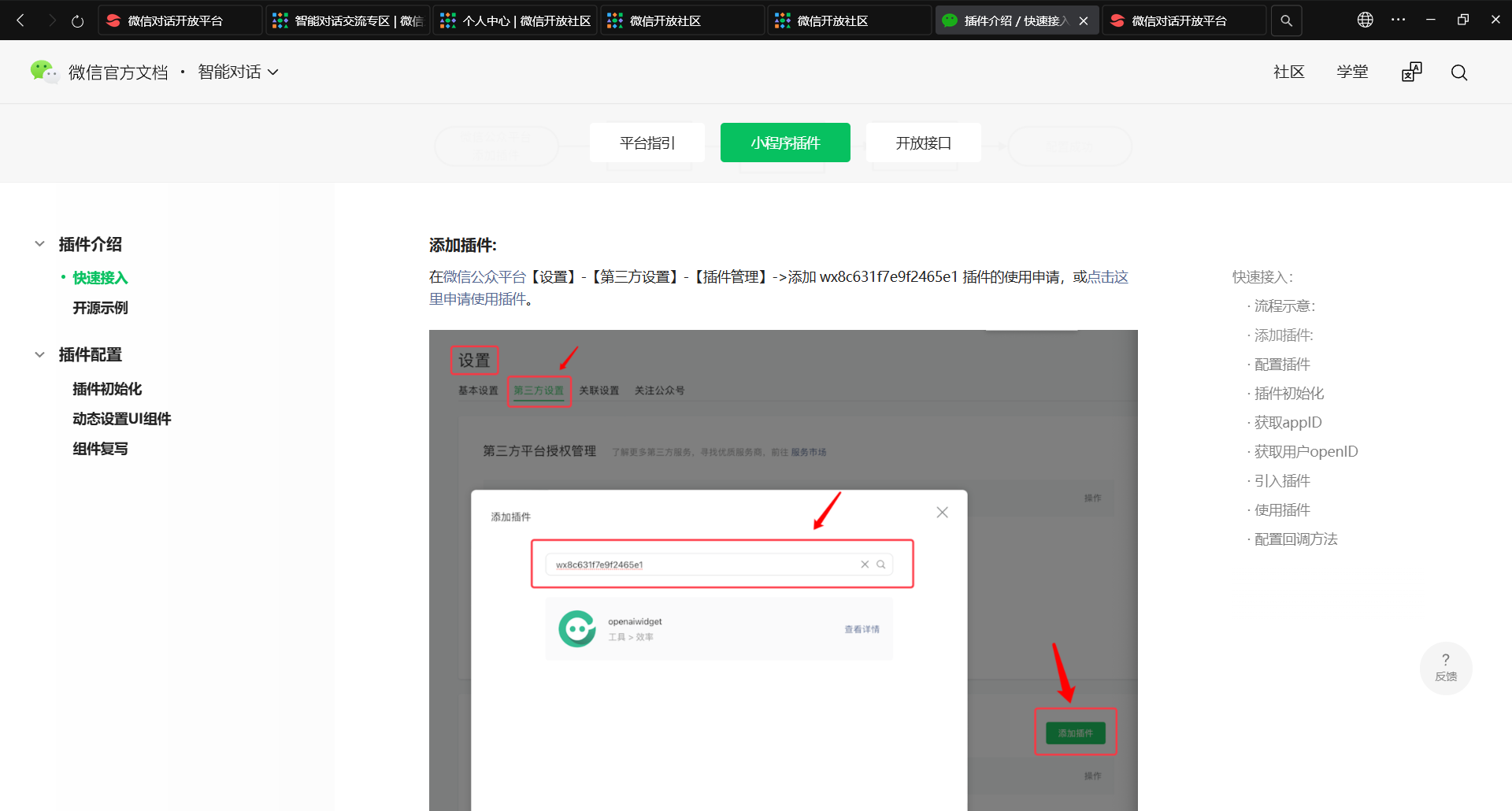Image resolution: width=1512 pixels, height=811 pixels.
Task: Open the 社区 header link
Action: click(x=1289, y=72)
